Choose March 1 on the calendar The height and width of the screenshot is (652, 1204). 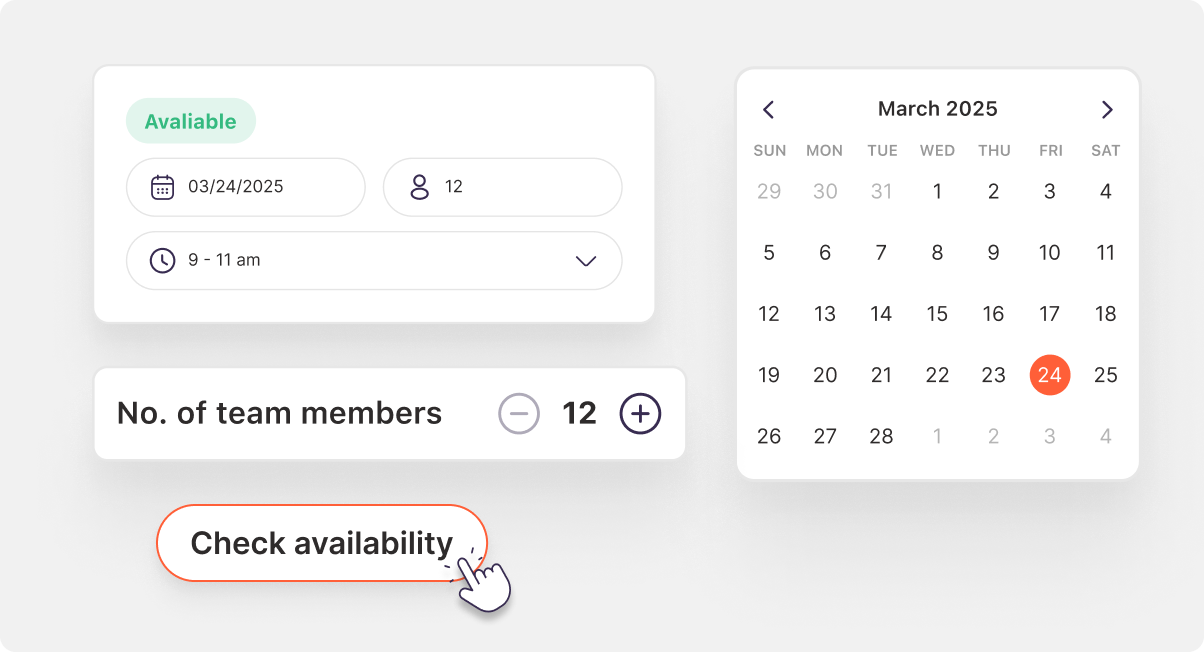point(937,191)
